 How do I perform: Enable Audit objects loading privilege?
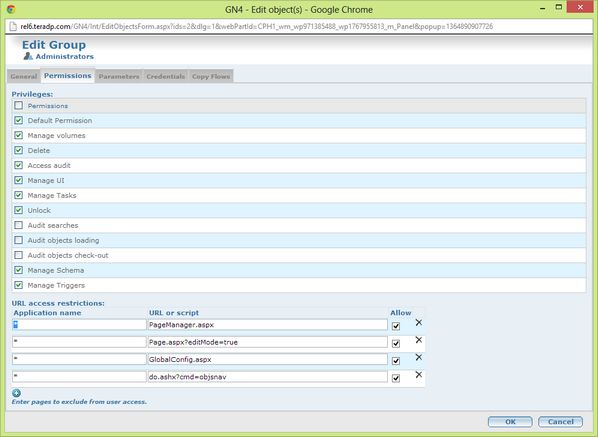click(18, 240)
